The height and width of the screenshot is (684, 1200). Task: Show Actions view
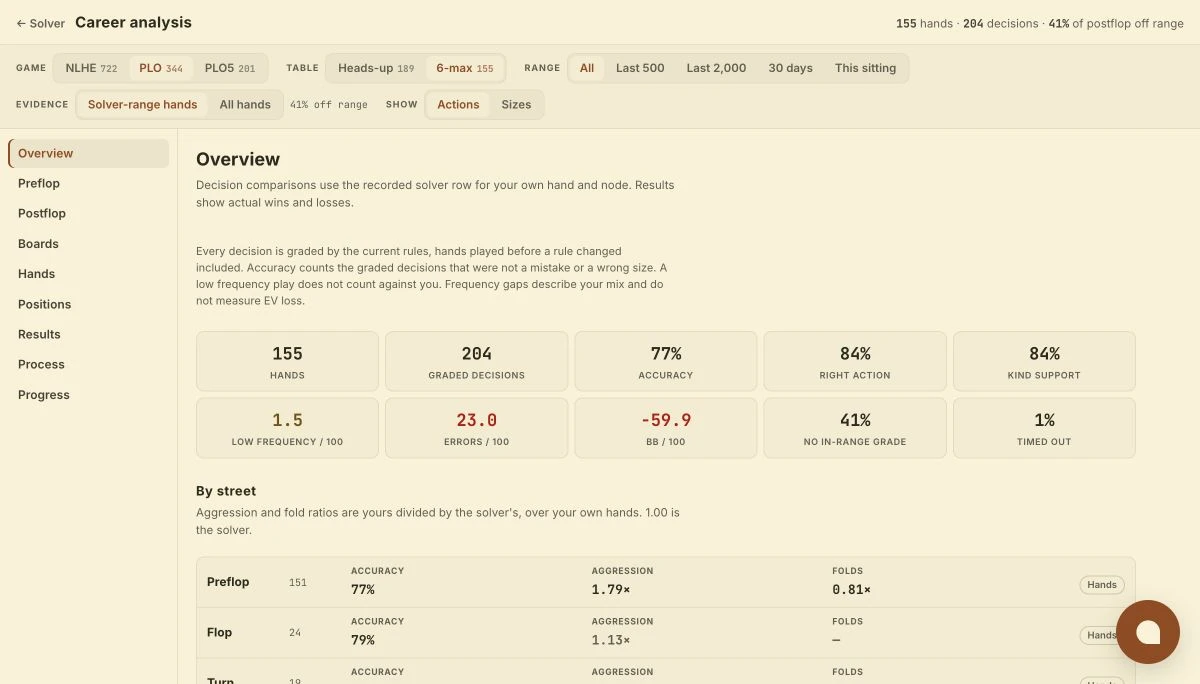[x=458, y=104]
